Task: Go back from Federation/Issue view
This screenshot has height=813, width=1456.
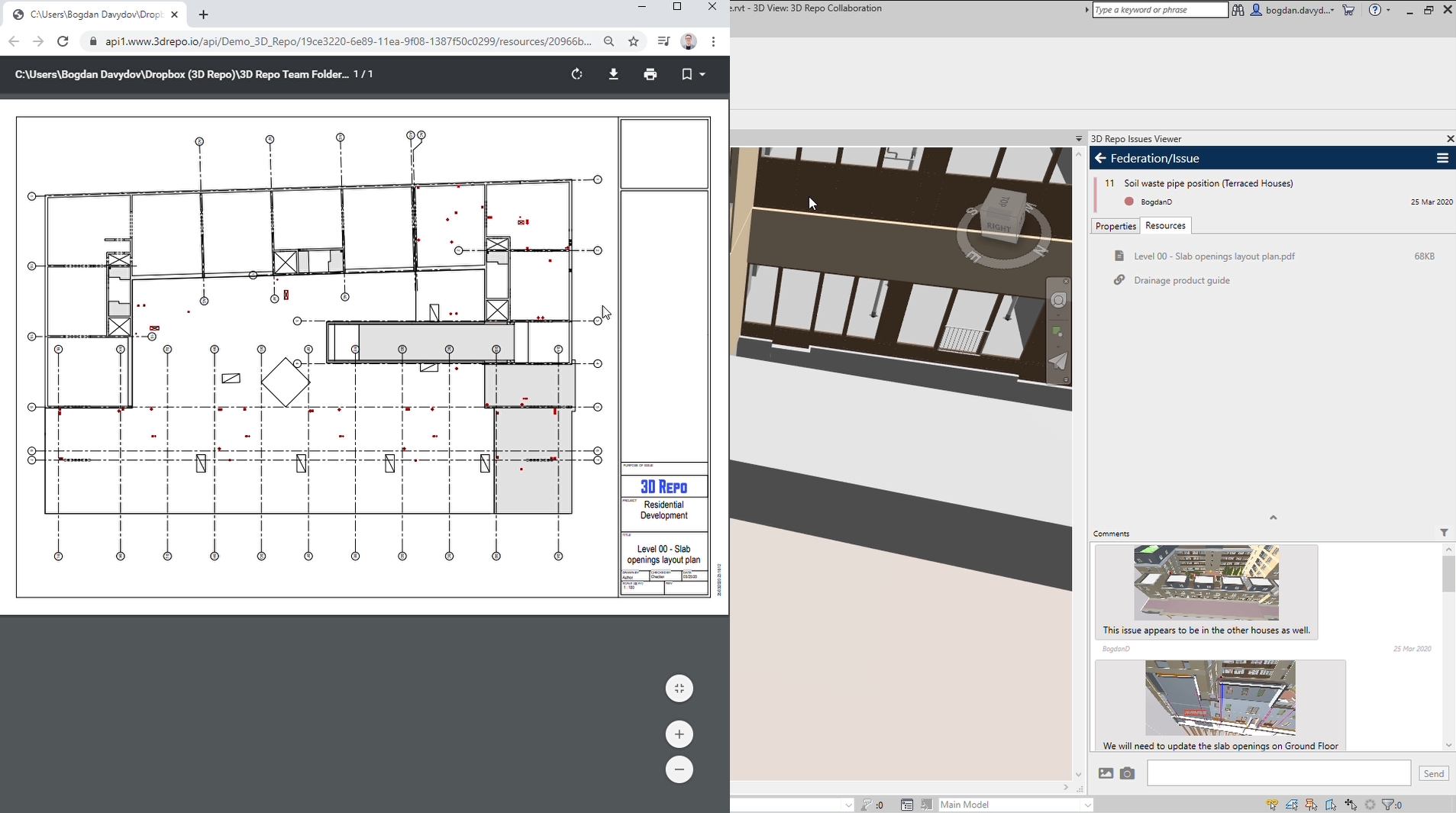Action: coord(1100,158)
